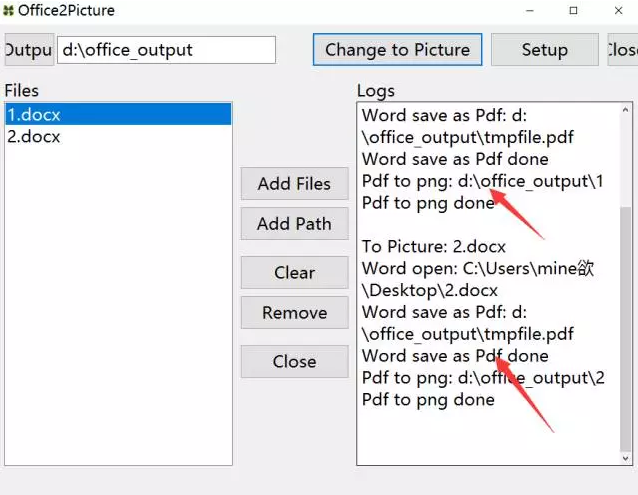Minimize the Office2Picture window

[529, 11]
